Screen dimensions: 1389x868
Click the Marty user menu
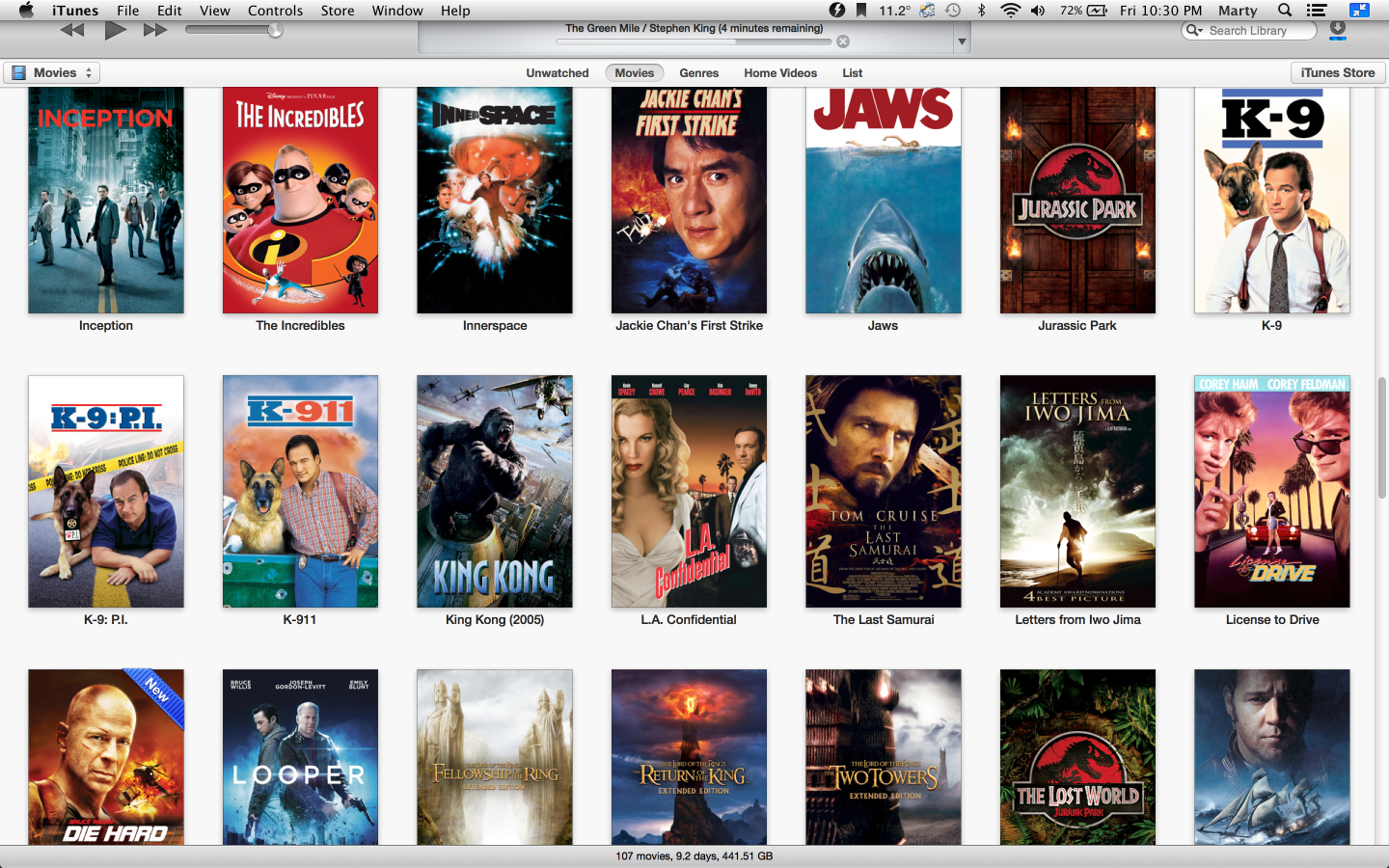pos(1238,11)
